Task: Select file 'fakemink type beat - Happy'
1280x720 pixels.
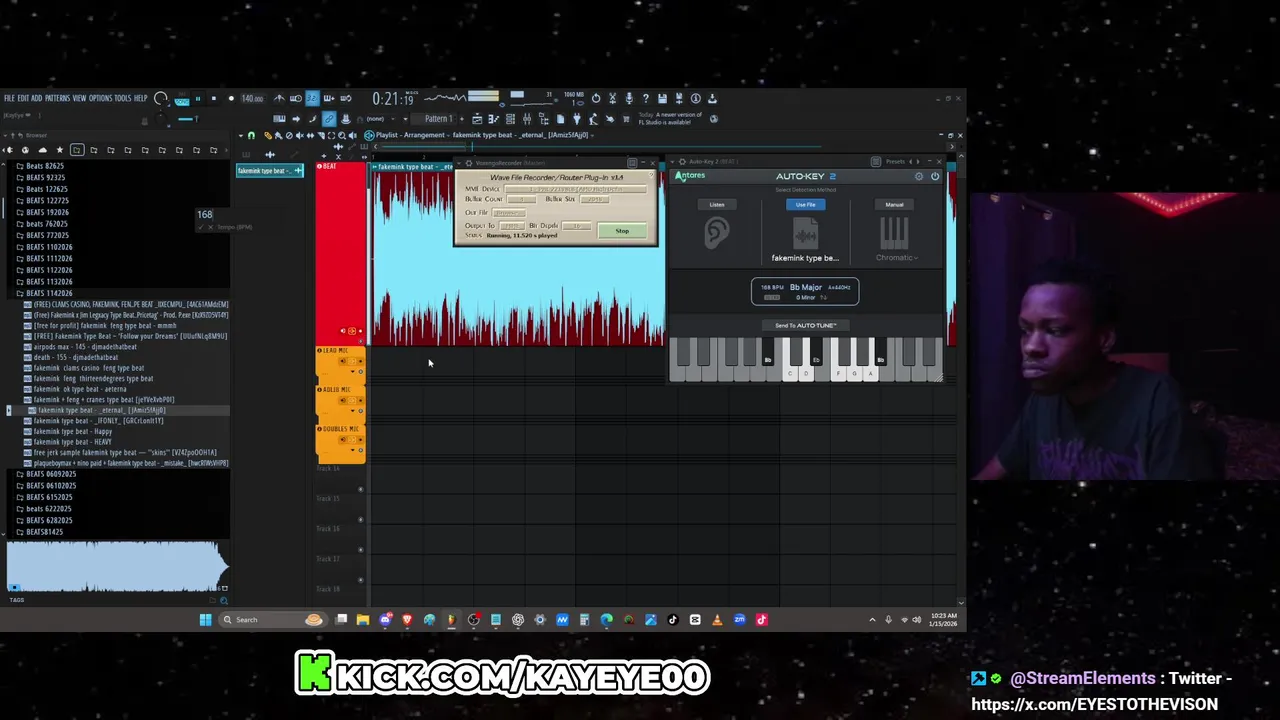Action: (x=73, y=431)
